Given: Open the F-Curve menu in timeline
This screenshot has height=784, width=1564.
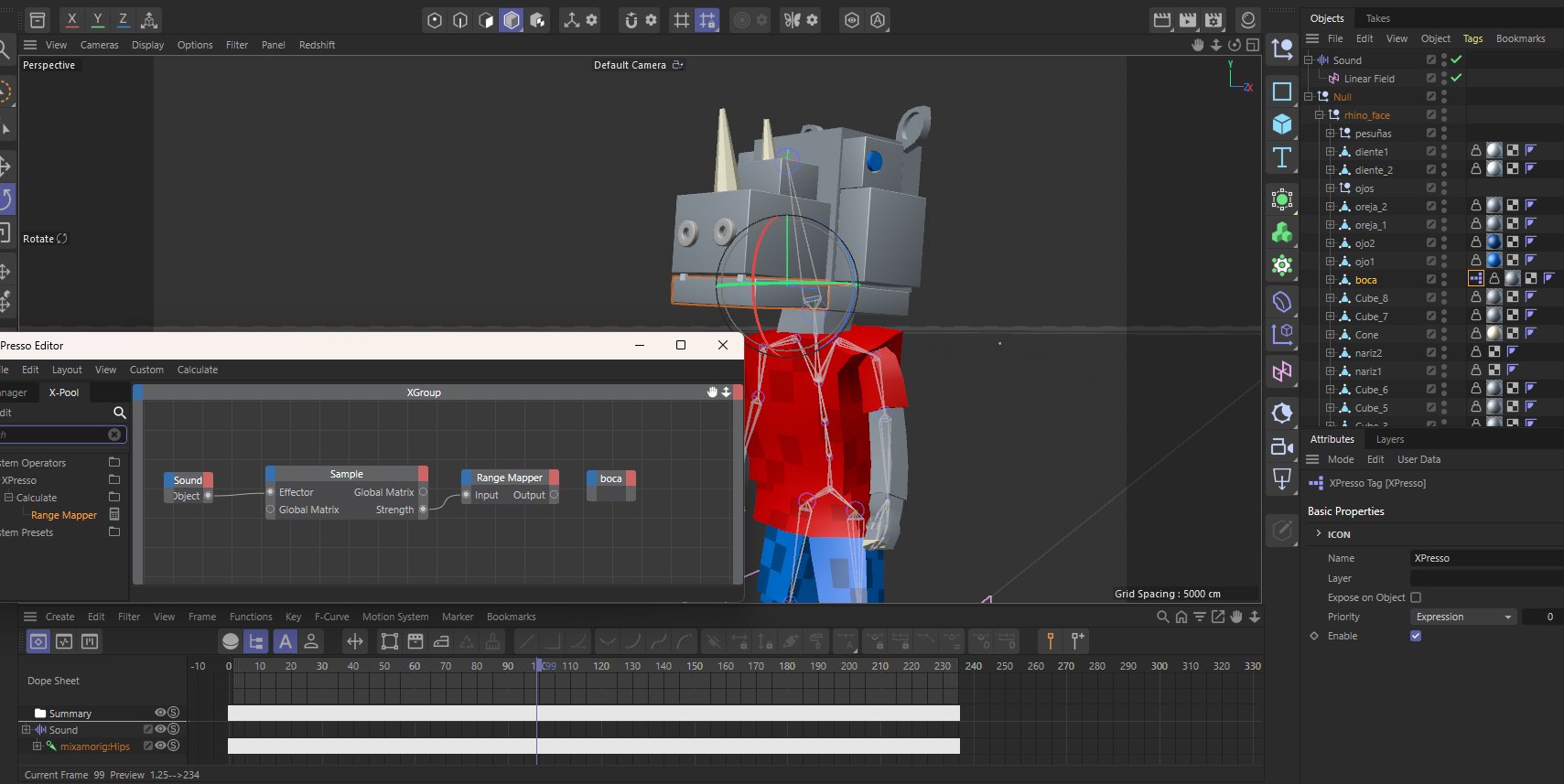Looking at the screenshot, I should 331,617.
